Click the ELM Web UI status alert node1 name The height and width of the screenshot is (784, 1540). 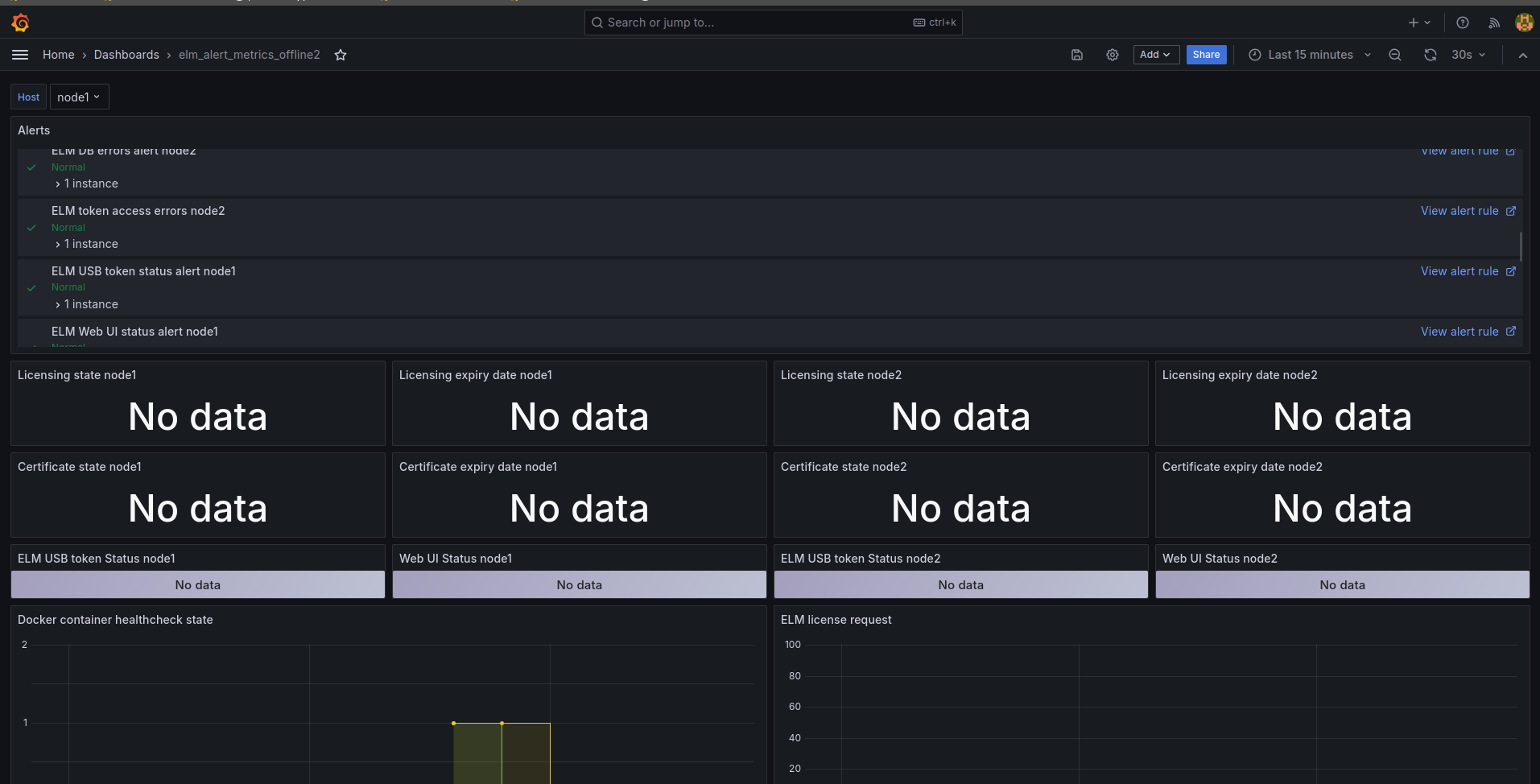[x=135, y=332]
